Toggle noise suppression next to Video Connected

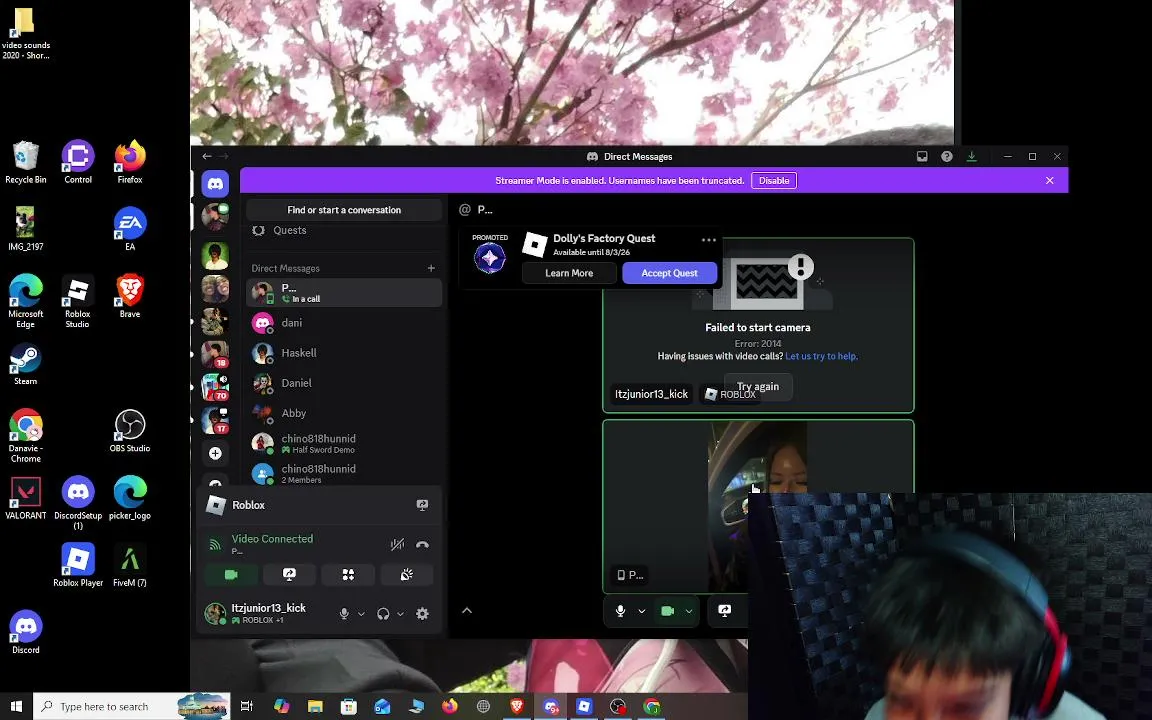397,544
